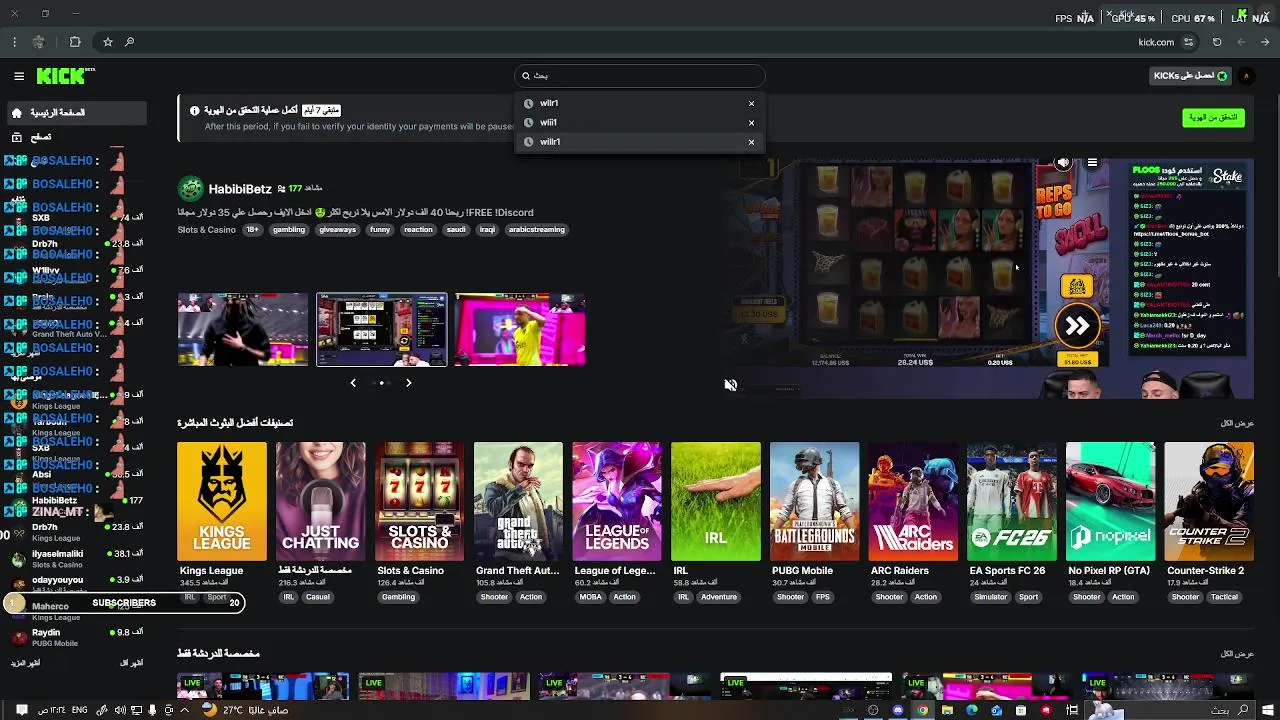Image resolution: width=1280 pixels, height=720 pixels.
Task: Toggle microphone icon in system tray
Action: (152, 710)
